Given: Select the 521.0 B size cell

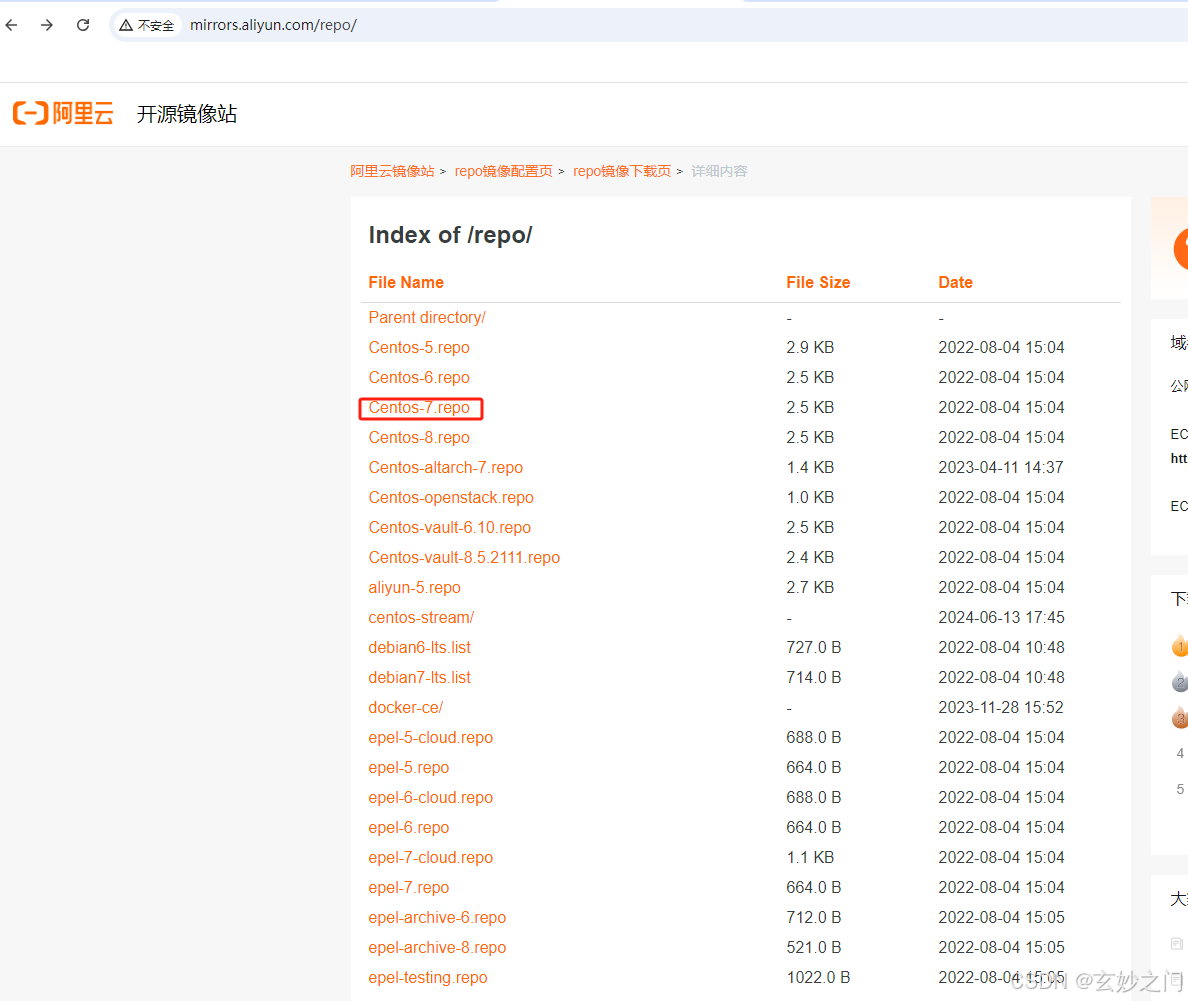Looking at the screenshot, I should [x=814, y=947].
